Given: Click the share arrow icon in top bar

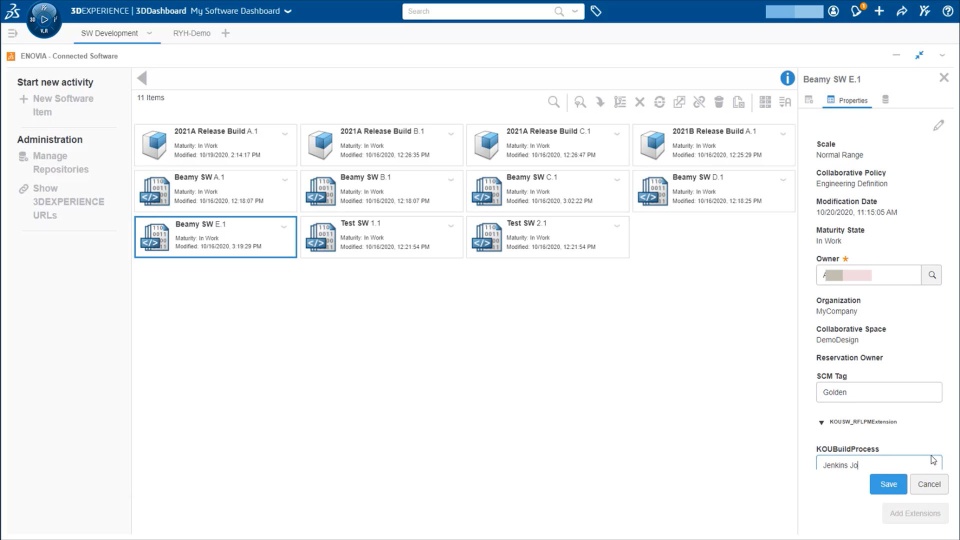Looking at the screenshot, I should (902, 11).
